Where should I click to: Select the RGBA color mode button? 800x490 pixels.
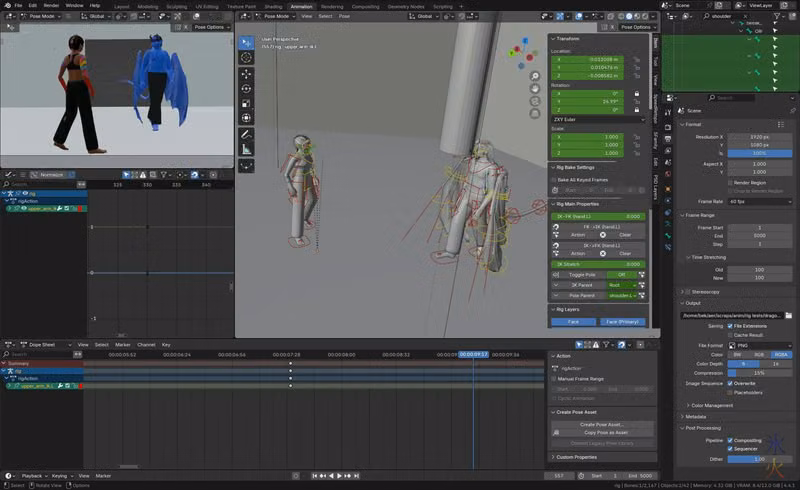(x=781, y=355)
